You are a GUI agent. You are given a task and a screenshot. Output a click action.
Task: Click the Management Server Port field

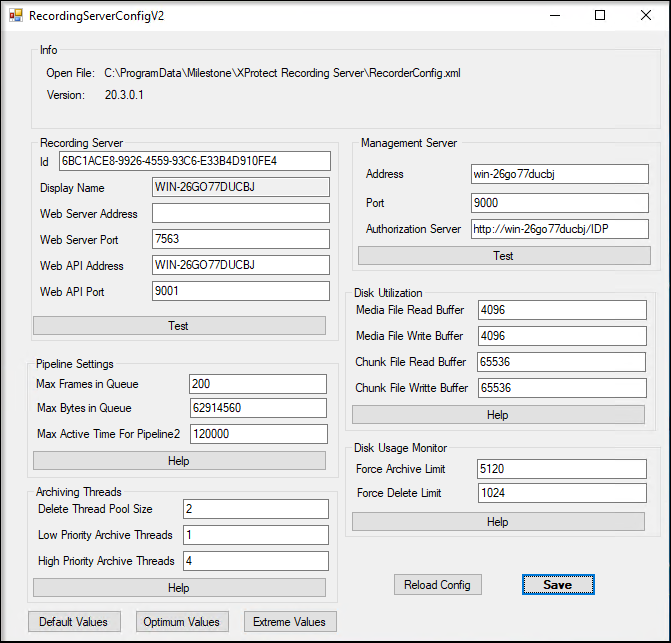[x=560, y=203]
